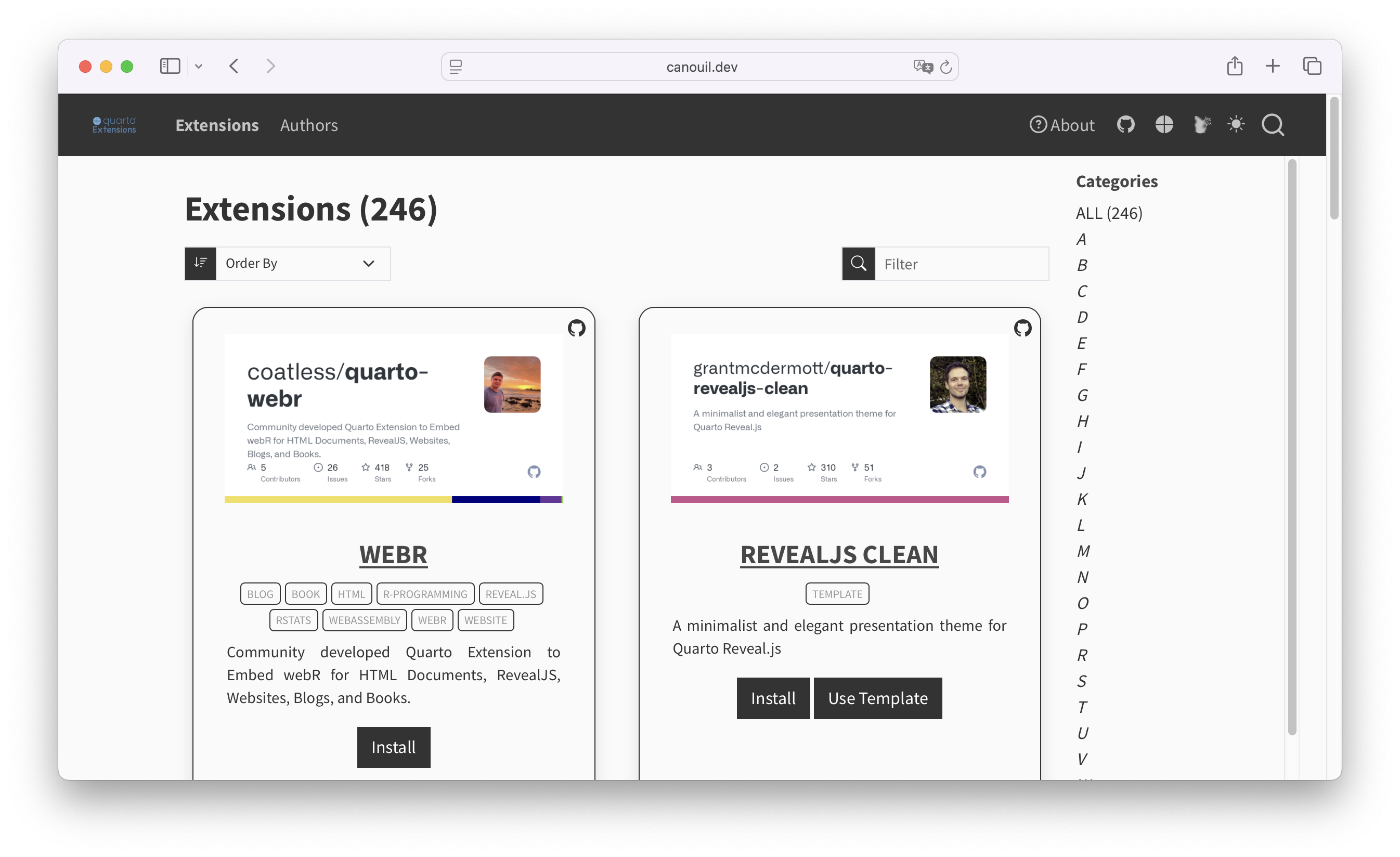Select the R-PROGRAMMING tag
This screenshot has height=857, width=1400.
click(425, 593)
